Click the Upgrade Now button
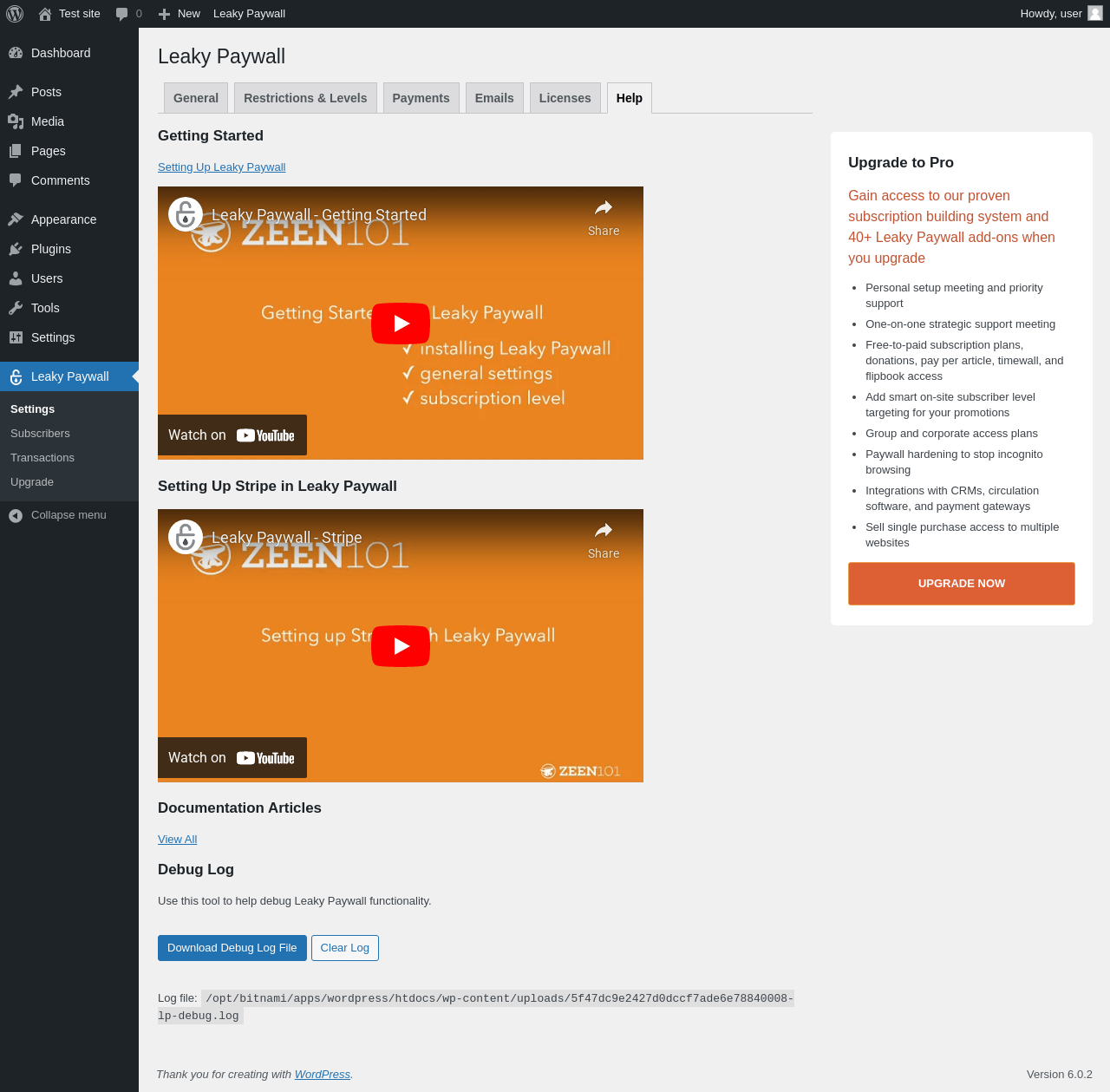The width and height of the screenshot is (1110, 1092). 962,584
